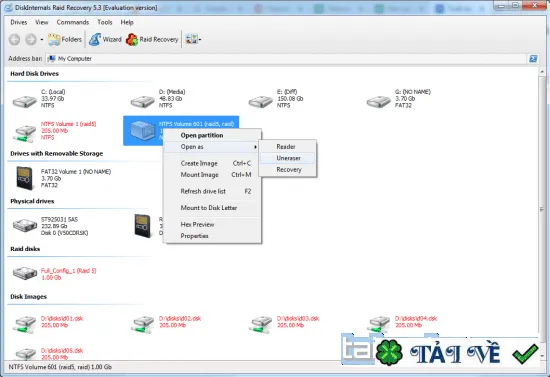
Task: Click the 33.97 Gb size text
Action: pyautogui.click(x=53, y=99)
